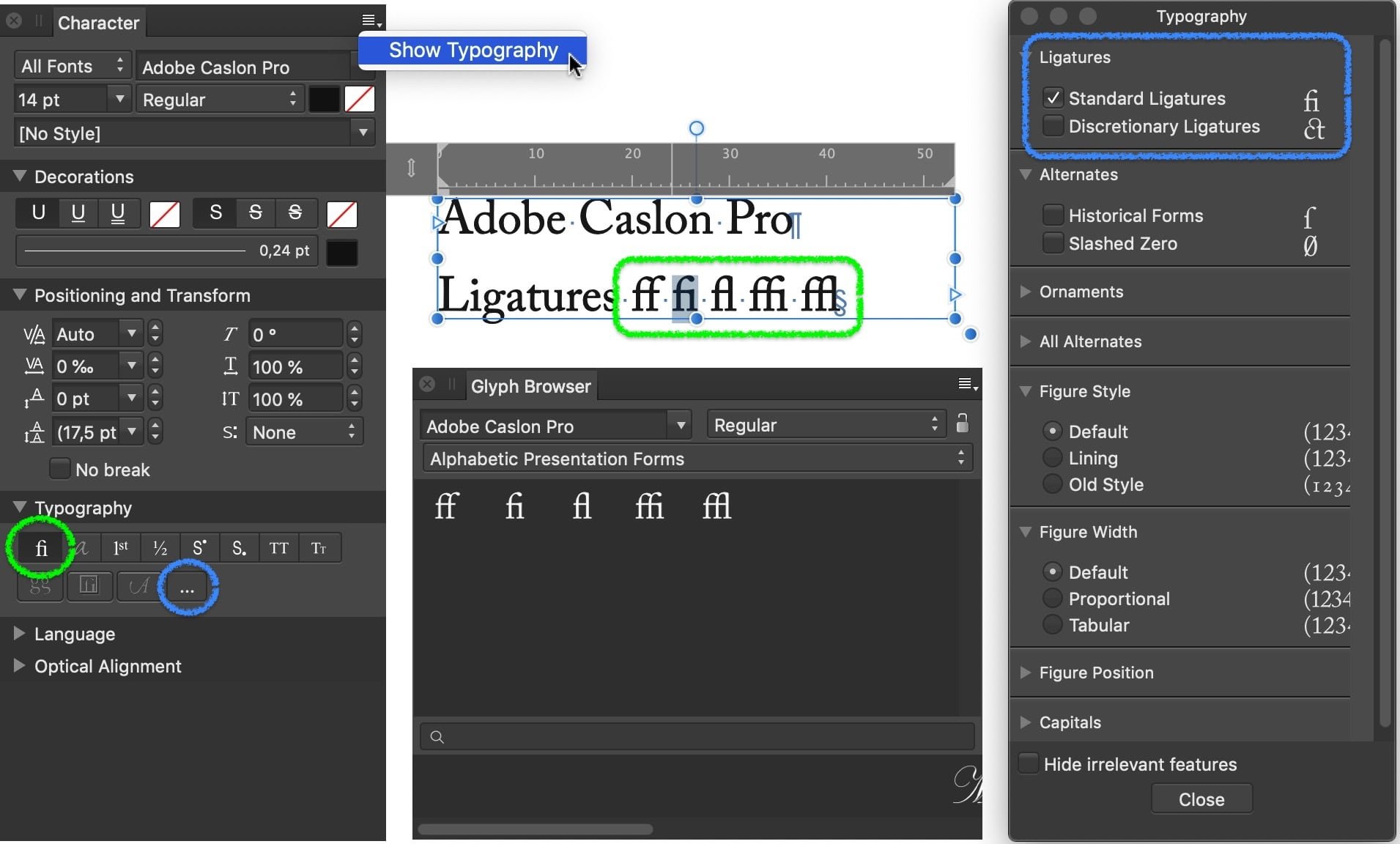Enable all caps TT button

(x=278, y=547)
